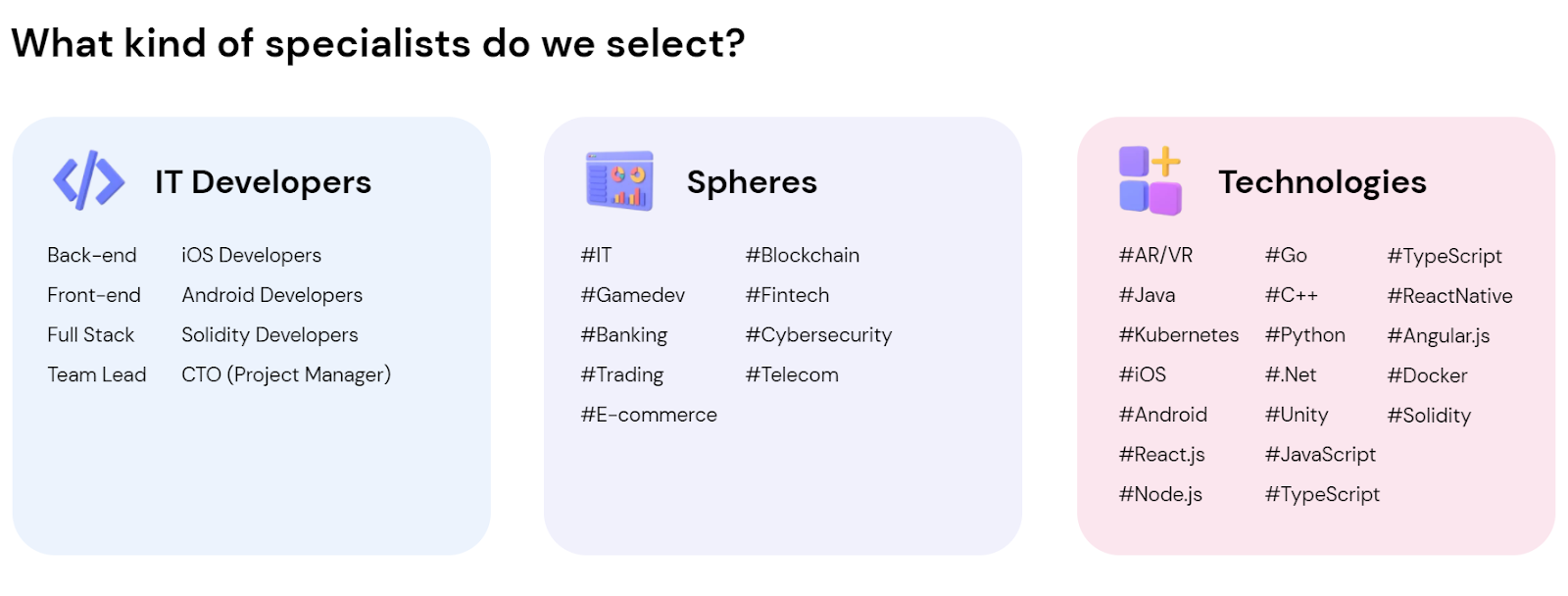Choose Solidity Developers in the list

coord(269,335)
